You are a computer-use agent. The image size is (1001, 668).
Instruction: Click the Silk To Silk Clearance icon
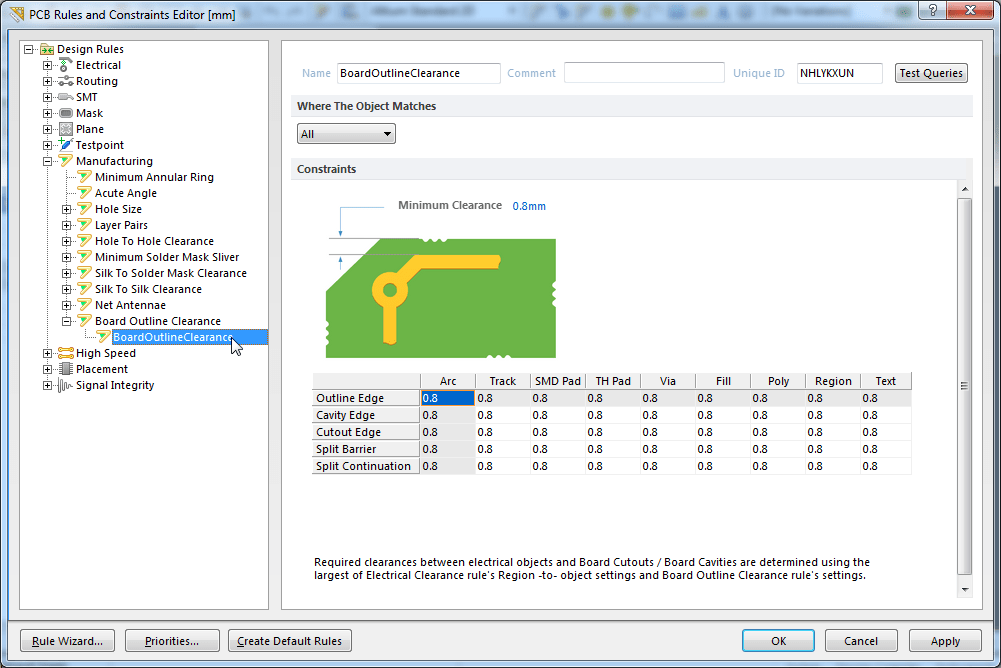pyautogui.click(x=84, y=288)
